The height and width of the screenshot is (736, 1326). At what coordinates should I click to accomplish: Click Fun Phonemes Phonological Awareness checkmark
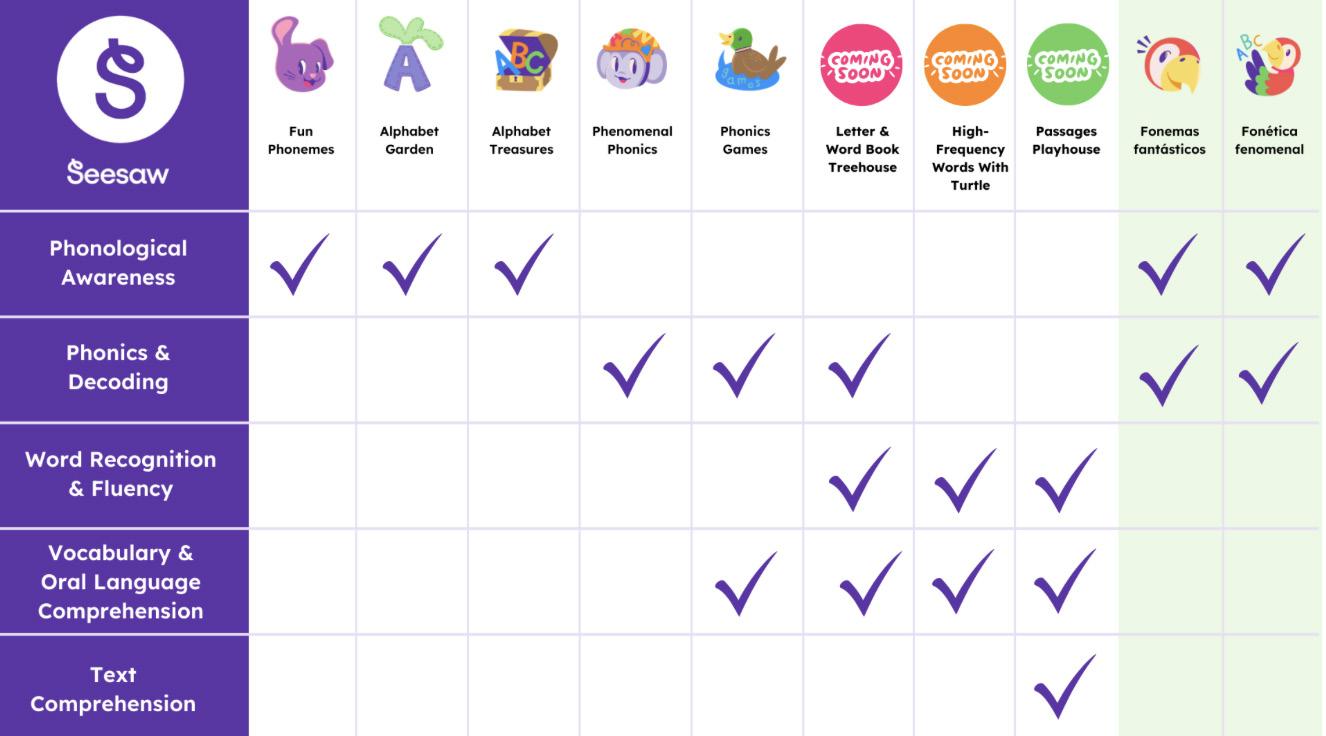(x=299, y=264)
